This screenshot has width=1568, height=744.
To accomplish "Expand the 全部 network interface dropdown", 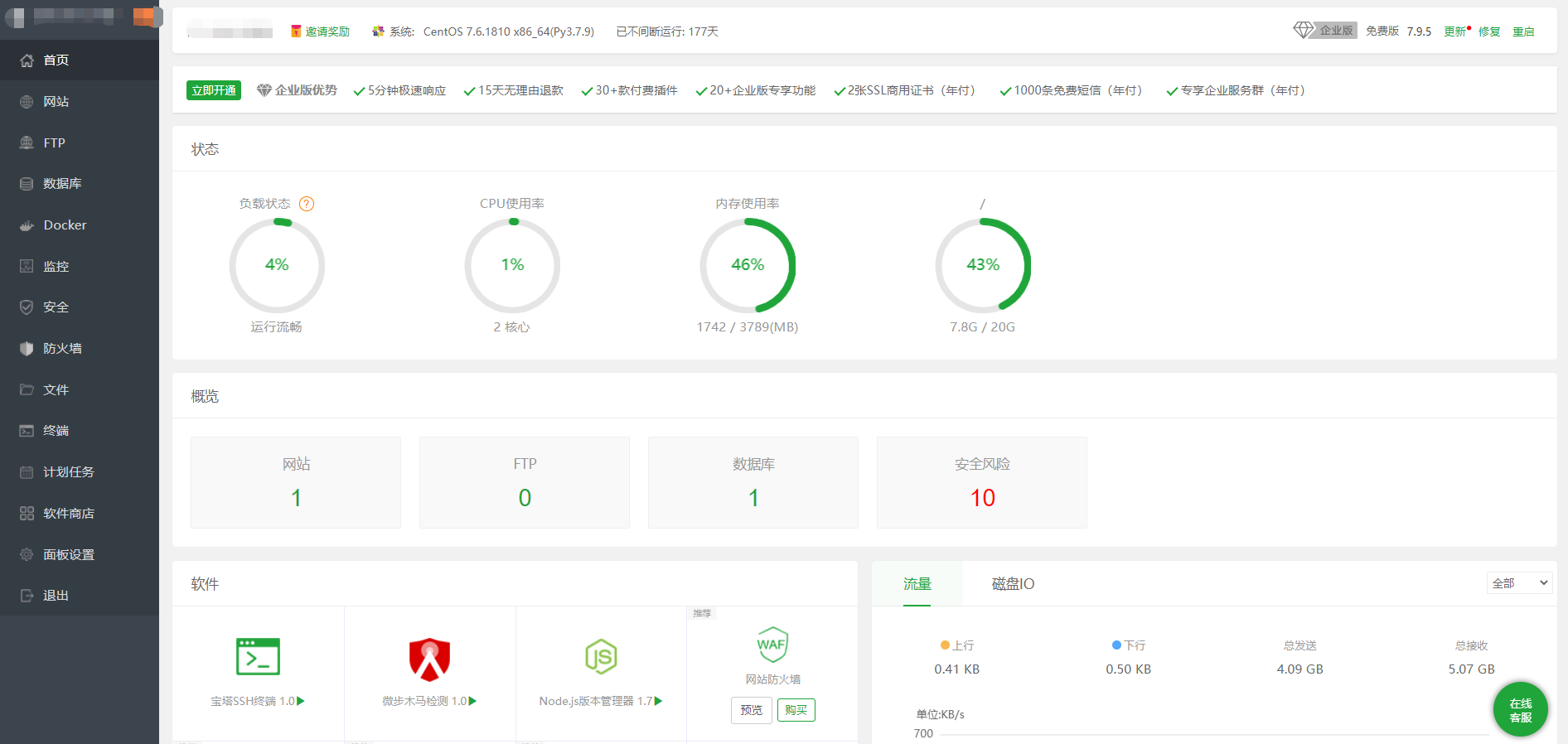I will 1519,583.
